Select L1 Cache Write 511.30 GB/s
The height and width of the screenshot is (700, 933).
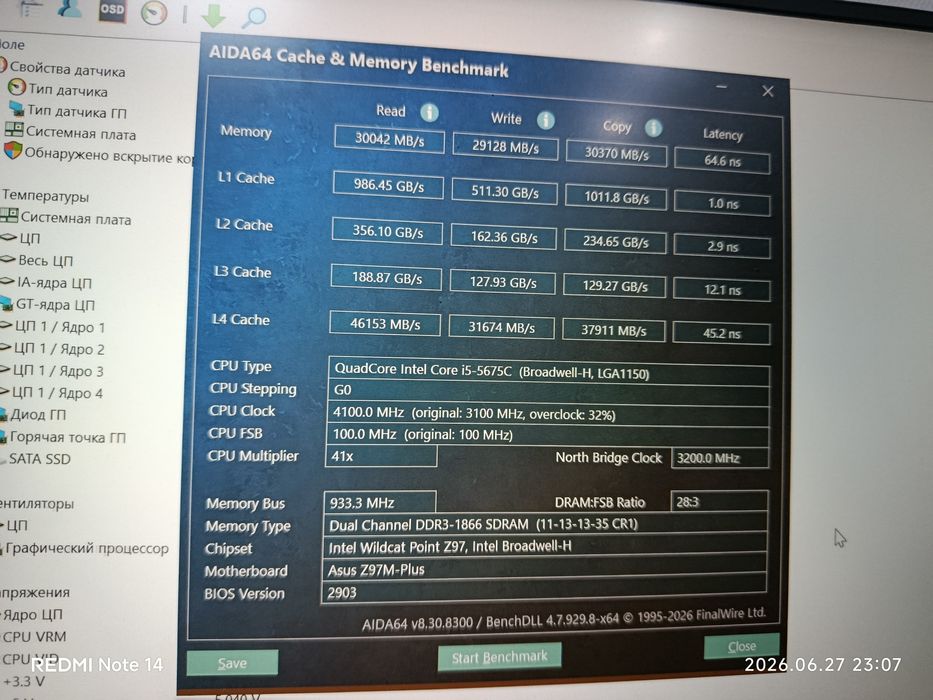pyautogui.click(x=505, y=192)
